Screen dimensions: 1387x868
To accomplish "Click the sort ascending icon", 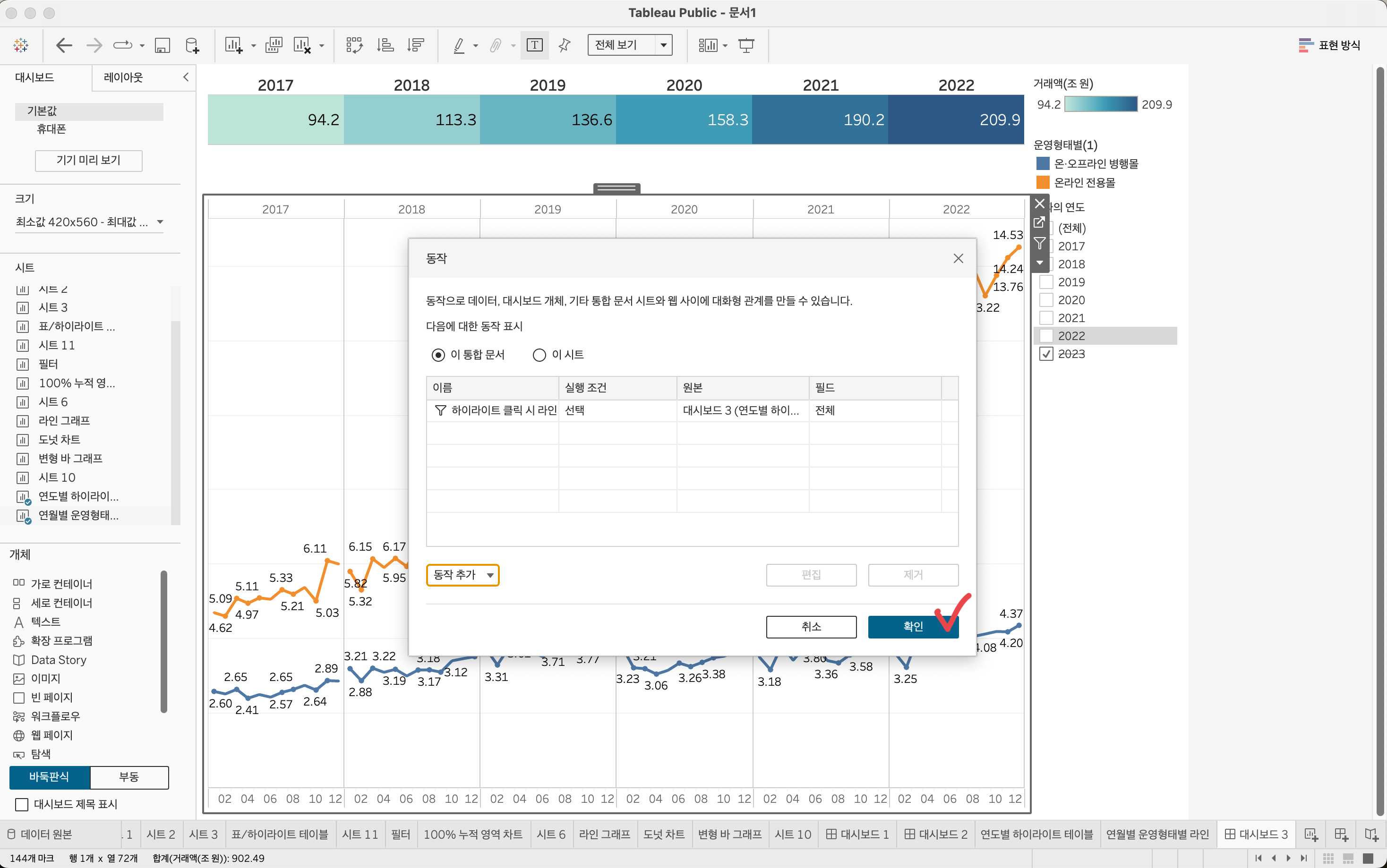I will coord(385,45).
